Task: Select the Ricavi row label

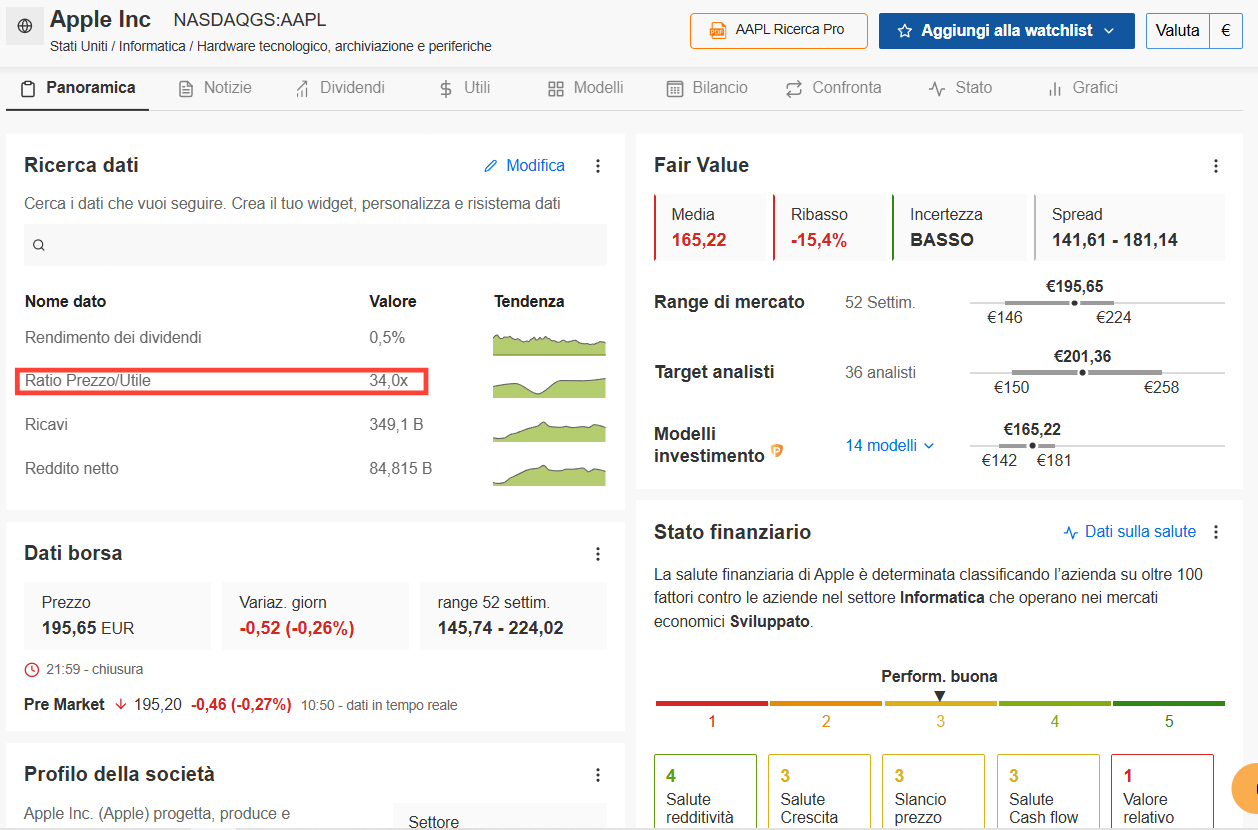Action: [46, 425]
